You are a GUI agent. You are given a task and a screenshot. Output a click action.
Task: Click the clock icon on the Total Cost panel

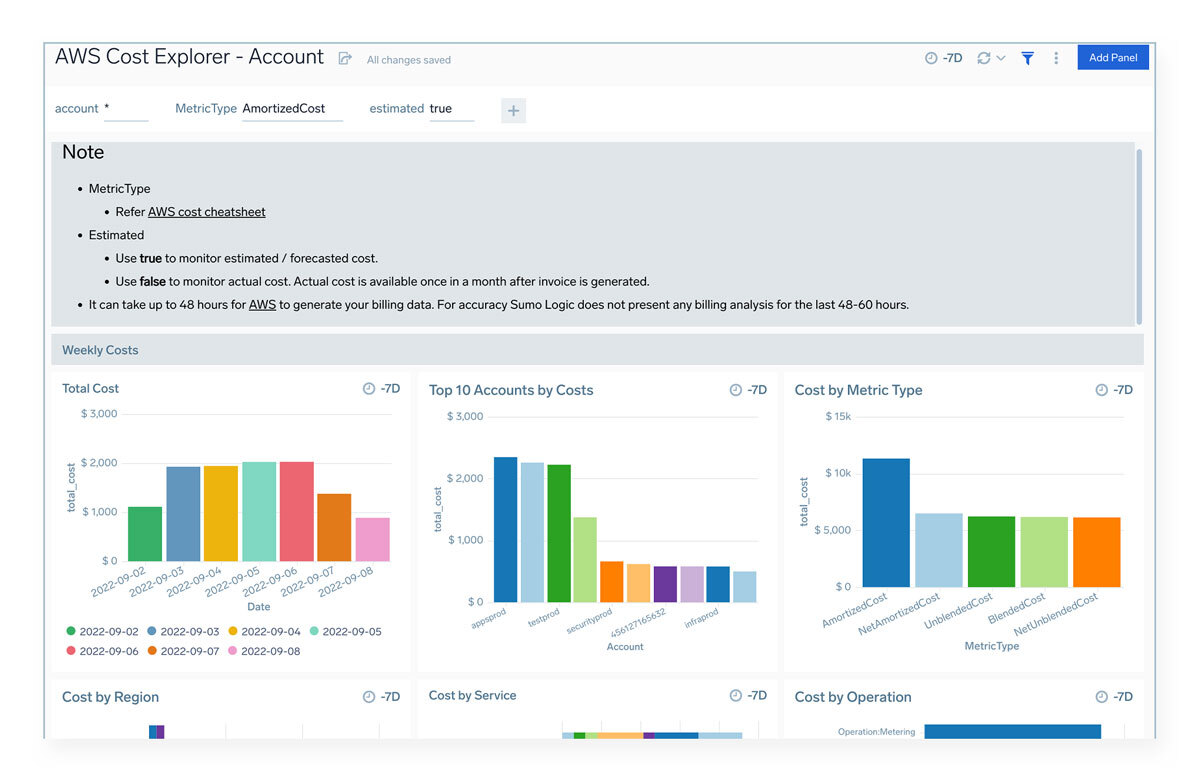[369, 389]
